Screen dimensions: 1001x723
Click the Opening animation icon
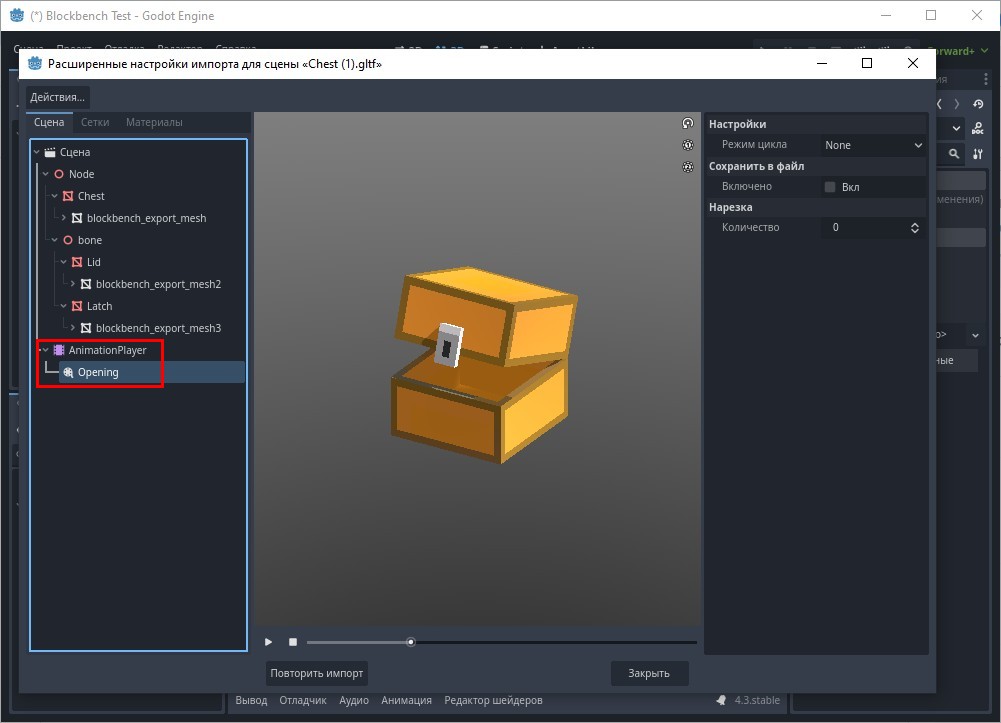click(x=68, y=372)
